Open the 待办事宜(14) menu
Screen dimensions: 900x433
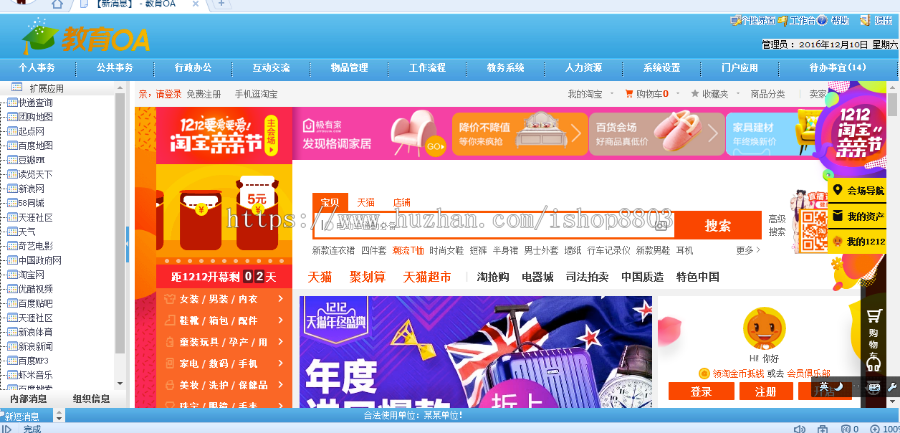838,68
